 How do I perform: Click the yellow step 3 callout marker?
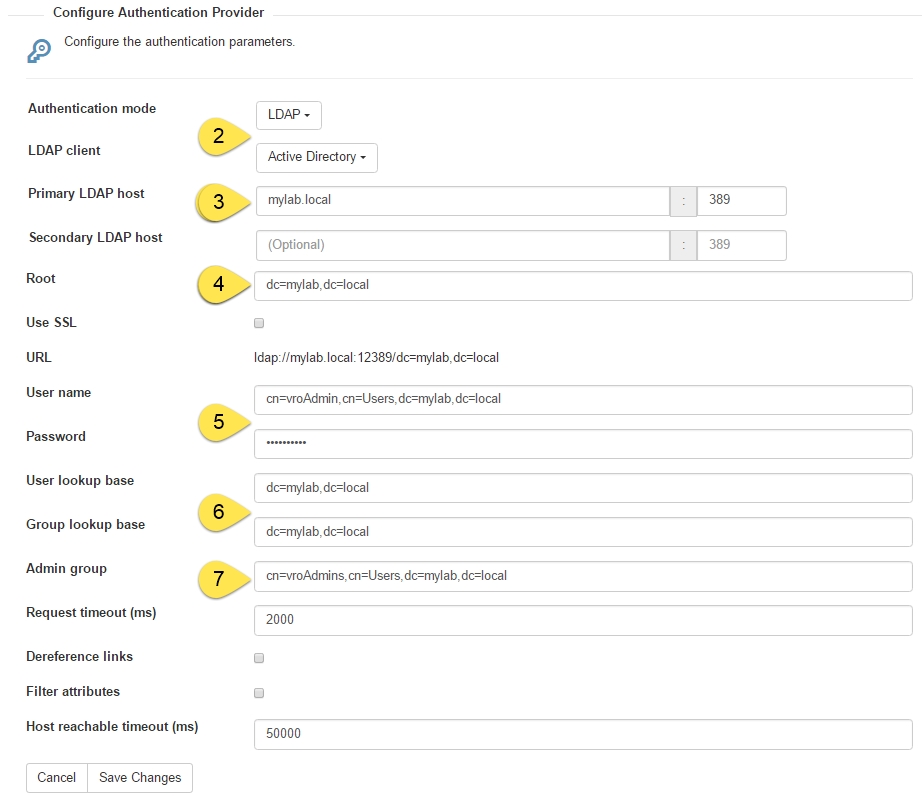click(220, 202)
